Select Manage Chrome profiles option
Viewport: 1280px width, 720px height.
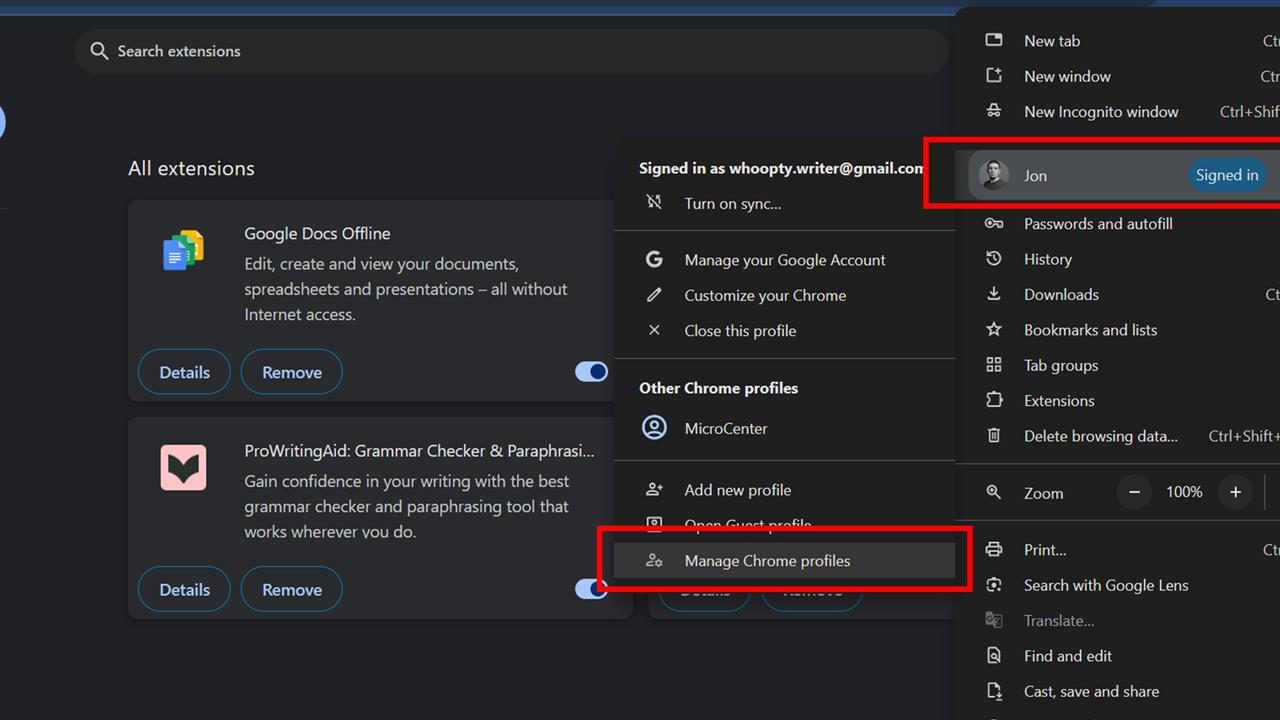(785, 561)
